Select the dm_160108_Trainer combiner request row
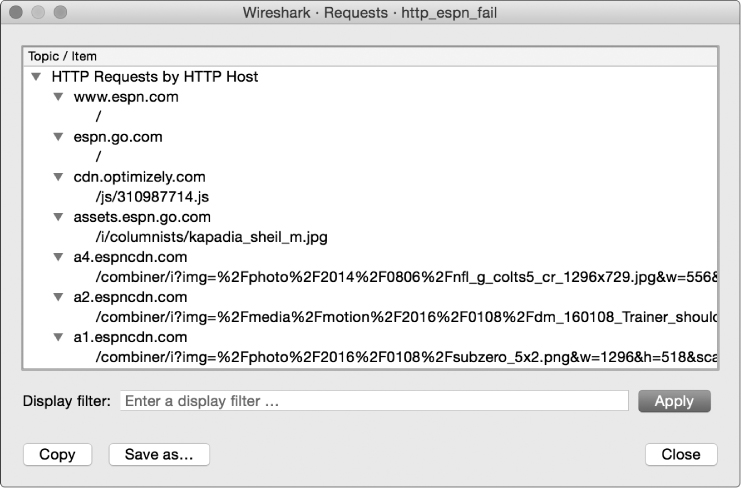 tap(370, 317)
